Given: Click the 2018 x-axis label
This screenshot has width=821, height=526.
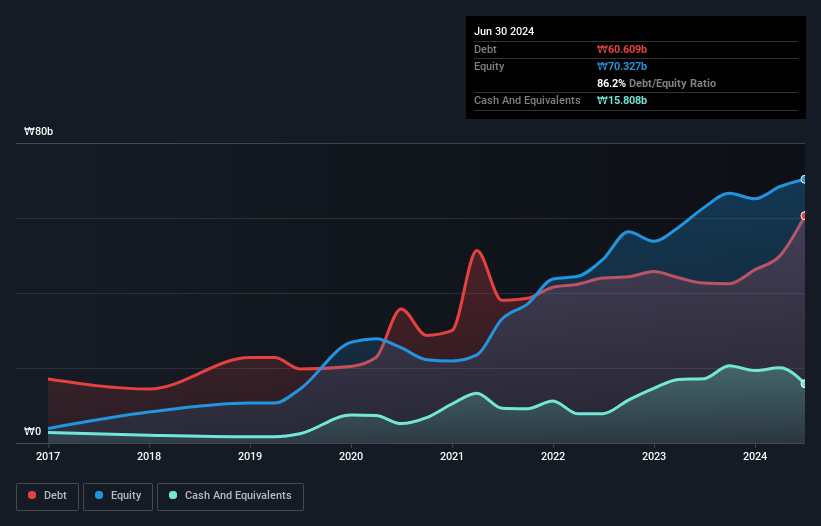Looking at the screenshot, I should 149,456.
